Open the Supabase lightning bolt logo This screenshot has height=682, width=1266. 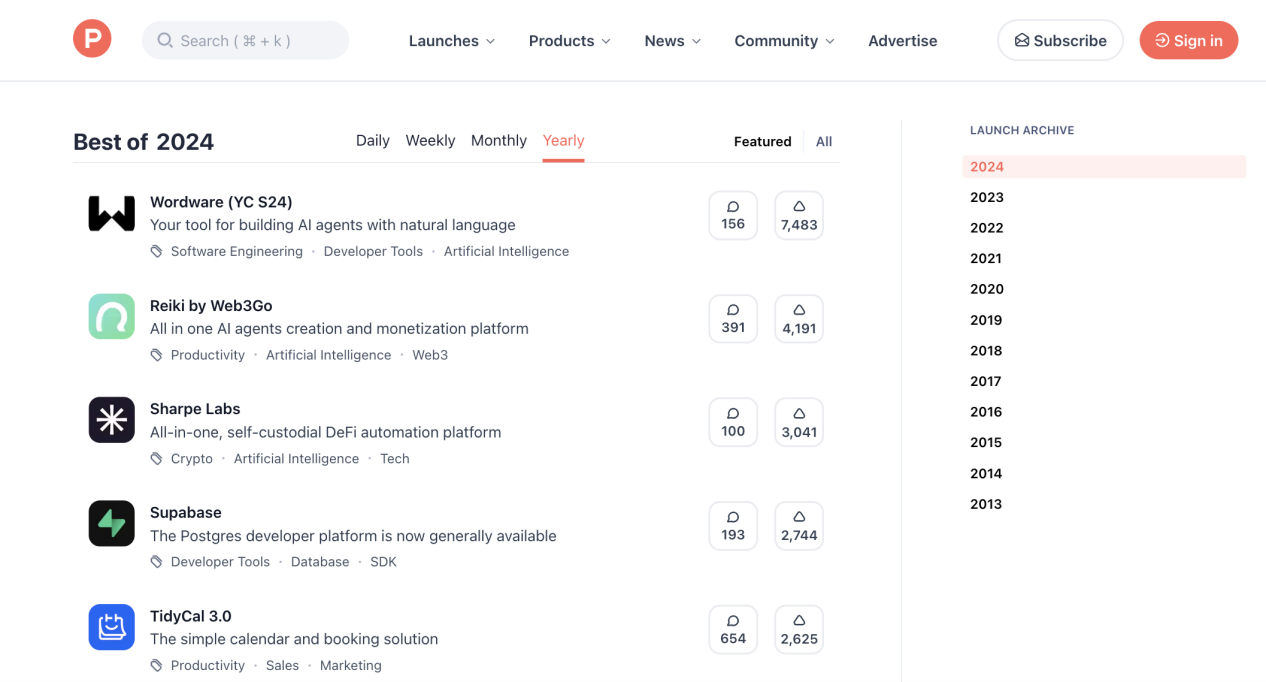[112, 524]
